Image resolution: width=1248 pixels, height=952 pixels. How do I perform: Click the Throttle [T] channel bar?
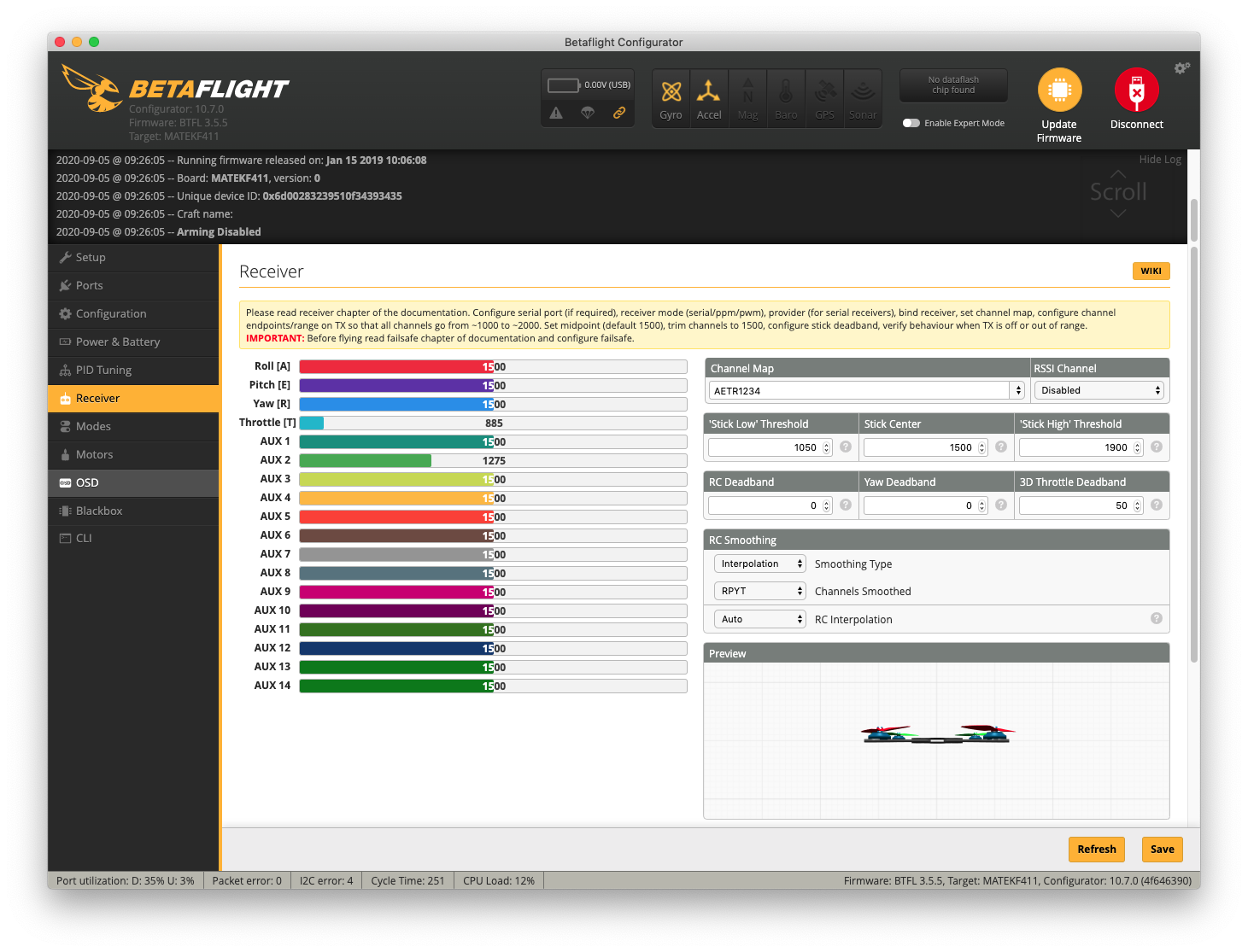[x=493, y=423]
